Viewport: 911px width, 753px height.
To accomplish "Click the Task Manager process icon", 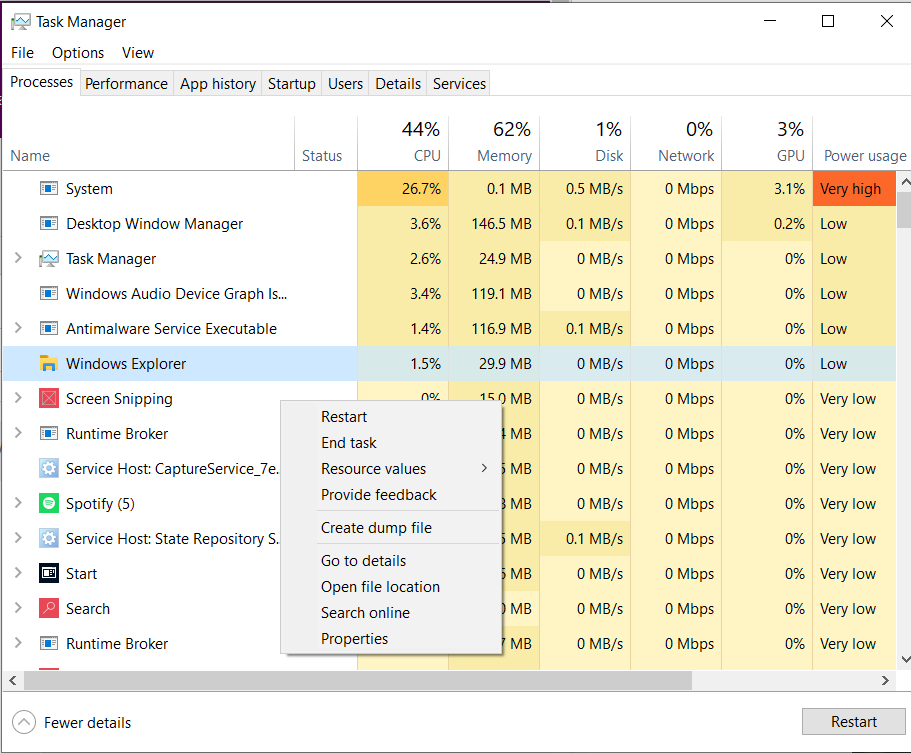I will coord(48,259).
